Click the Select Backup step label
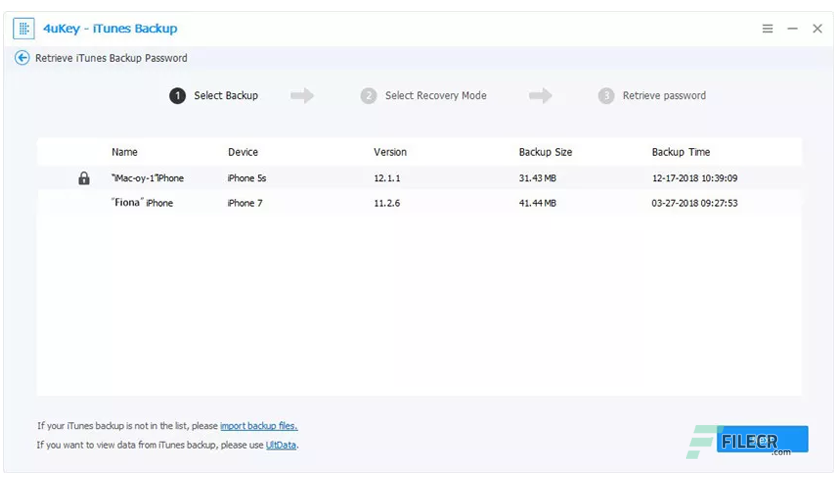The width and height of the screenshot is (836, 484). tap(226, 95)
